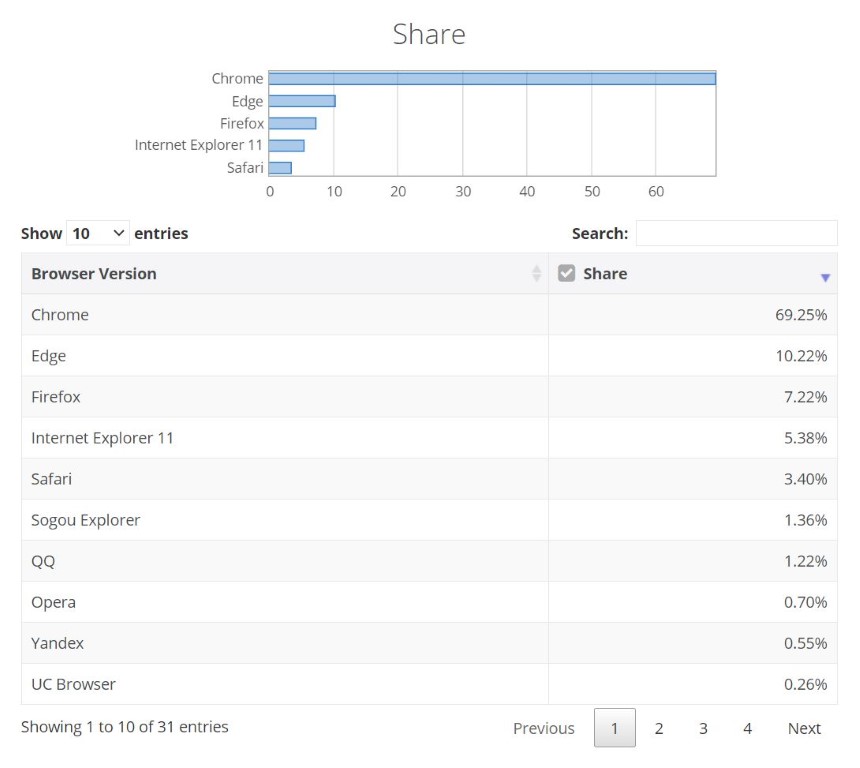Go to page 3 of results

pos(703,728)
